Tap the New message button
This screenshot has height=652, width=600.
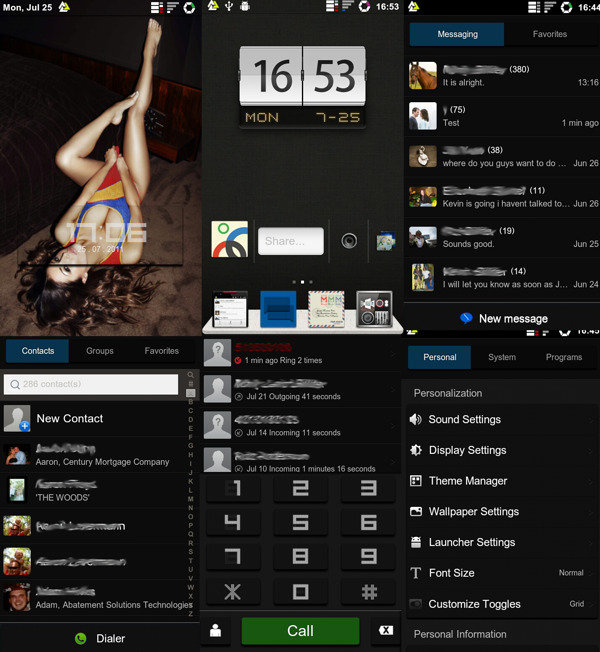click(x=504, y=319)
